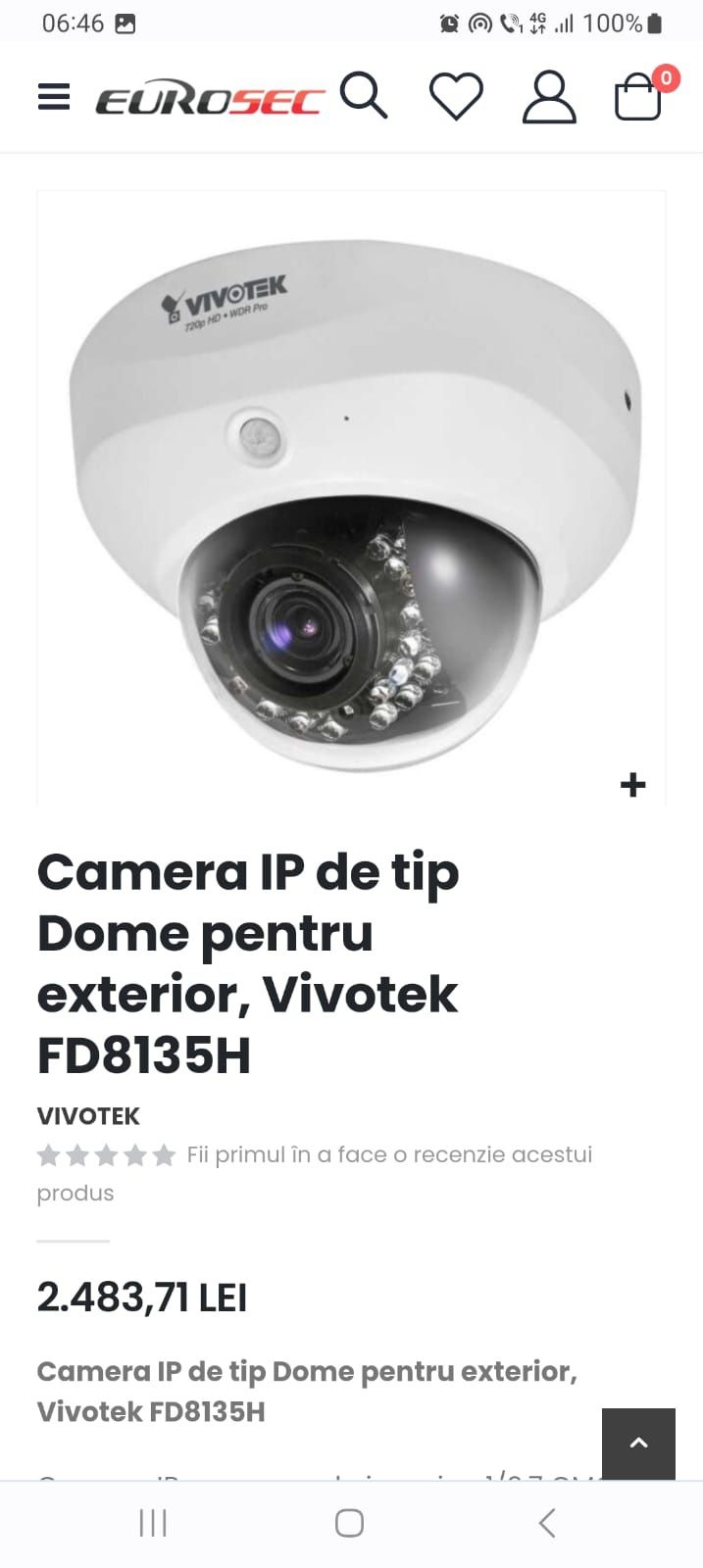Open the user account icon
Image resolution: width=703 pixels, height=1568 pixels.
[x=549, y=97]
